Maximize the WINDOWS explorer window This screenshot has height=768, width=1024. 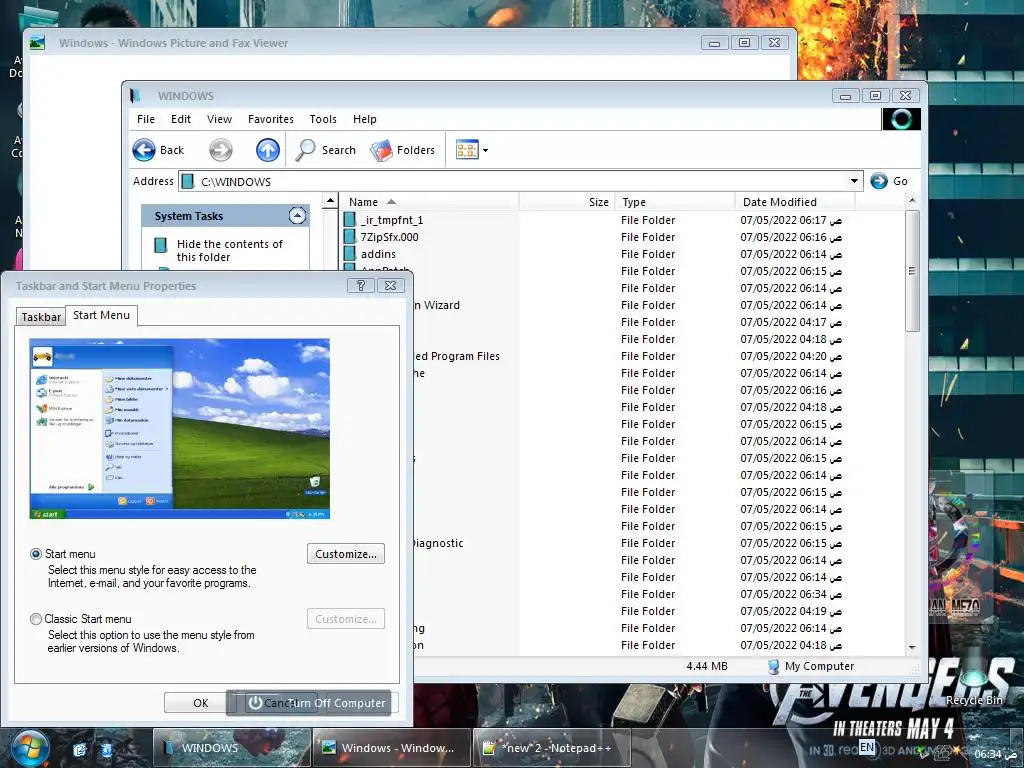tap(876, 96)
